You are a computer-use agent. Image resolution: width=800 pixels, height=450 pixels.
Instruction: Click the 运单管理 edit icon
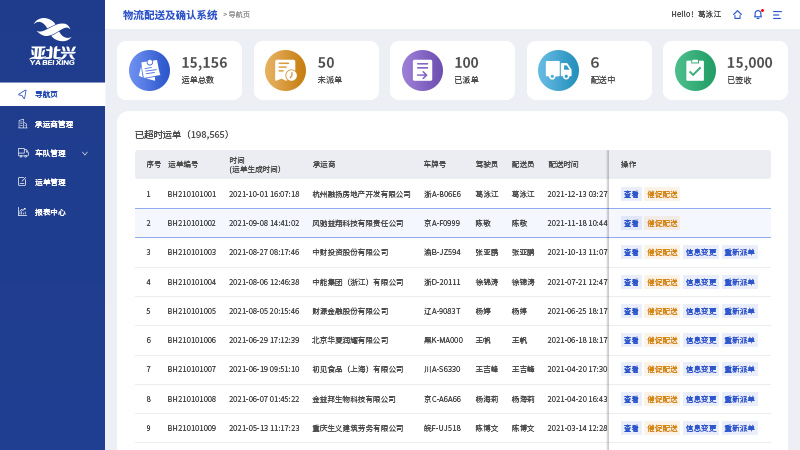(x=22, y=182)
